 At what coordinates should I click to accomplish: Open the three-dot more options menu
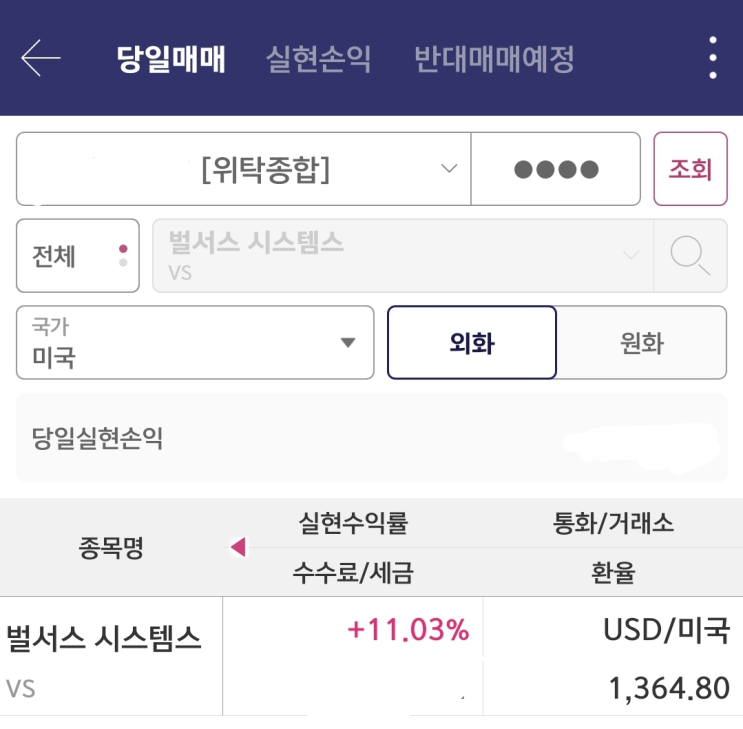point(712,58)
